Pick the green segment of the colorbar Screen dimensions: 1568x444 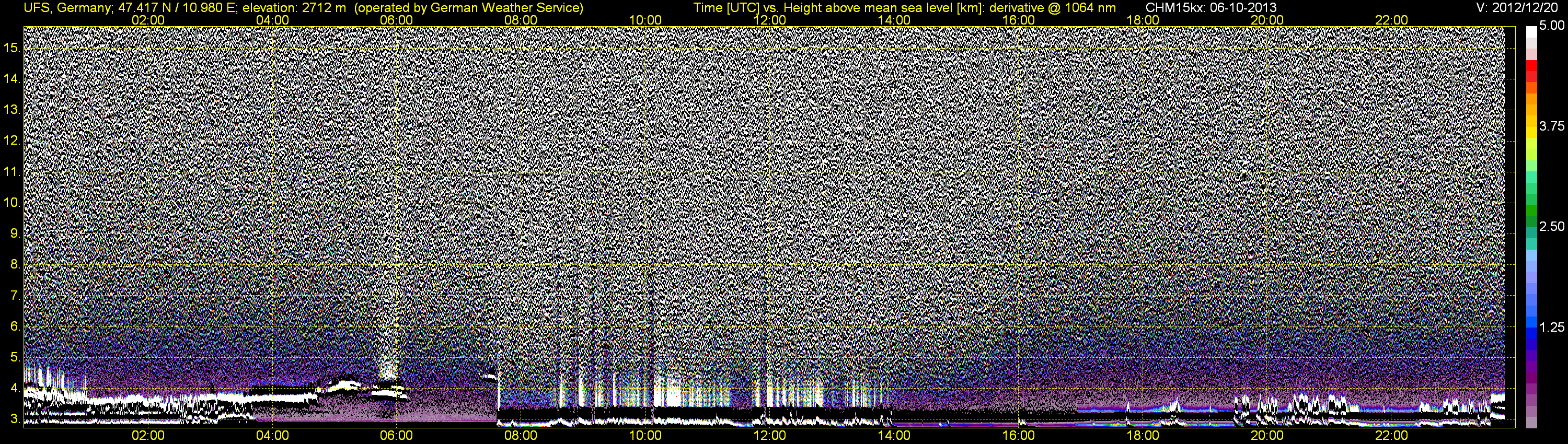click(x=1531, y=212)
